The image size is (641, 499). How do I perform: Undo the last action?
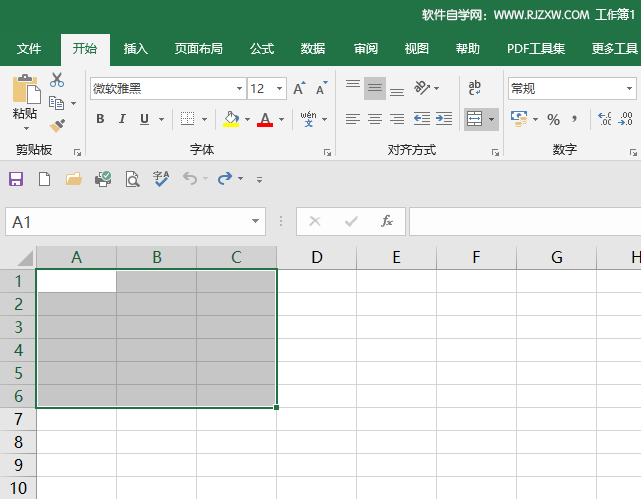click(190, 178)
